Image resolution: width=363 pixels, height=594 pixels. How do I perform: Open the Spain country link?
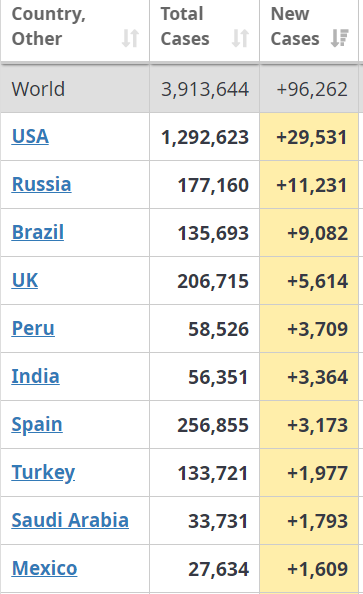click(37, 425)
